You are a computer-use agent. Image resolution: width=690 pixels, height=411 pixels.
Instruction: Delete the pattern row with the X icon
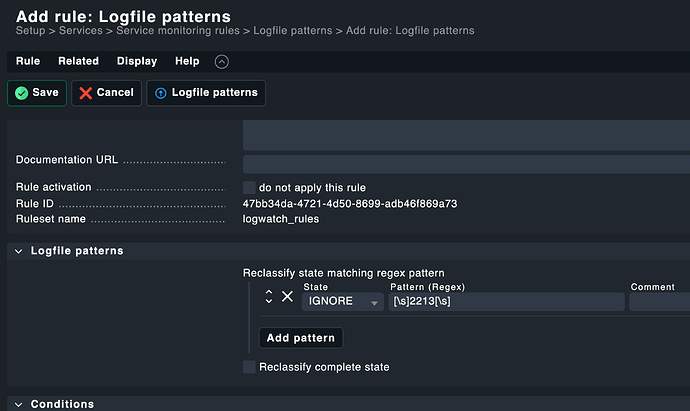tap(287, 296)
